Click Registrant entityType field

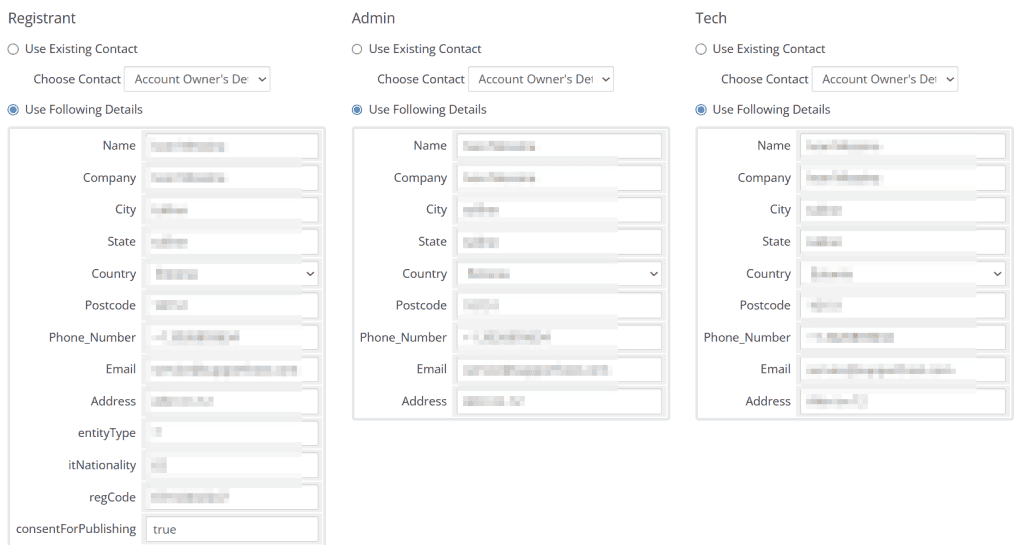(232, 433)
